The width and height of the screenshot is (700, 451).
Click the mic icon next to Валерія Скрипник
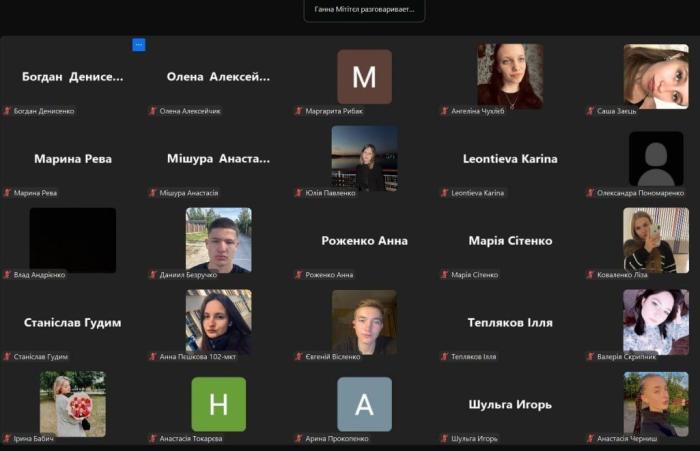(x=591, y=356)
